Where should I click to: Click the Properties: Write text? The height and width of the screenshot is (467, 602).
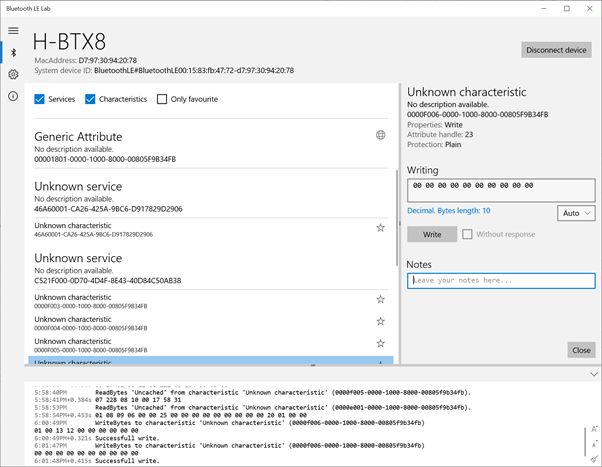coord(435,125)
